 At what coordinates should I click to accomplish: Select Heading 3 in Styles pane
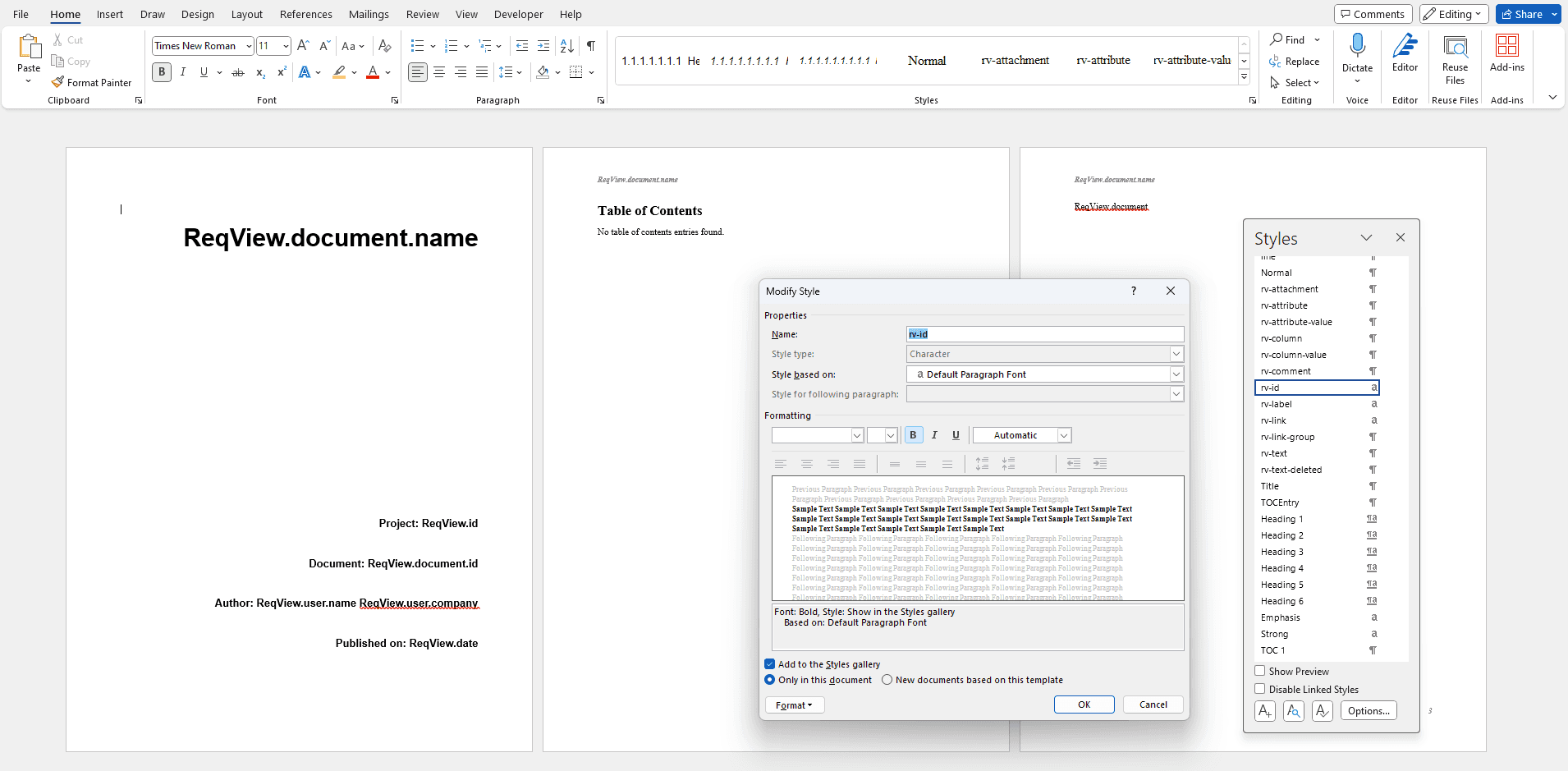1317,552
